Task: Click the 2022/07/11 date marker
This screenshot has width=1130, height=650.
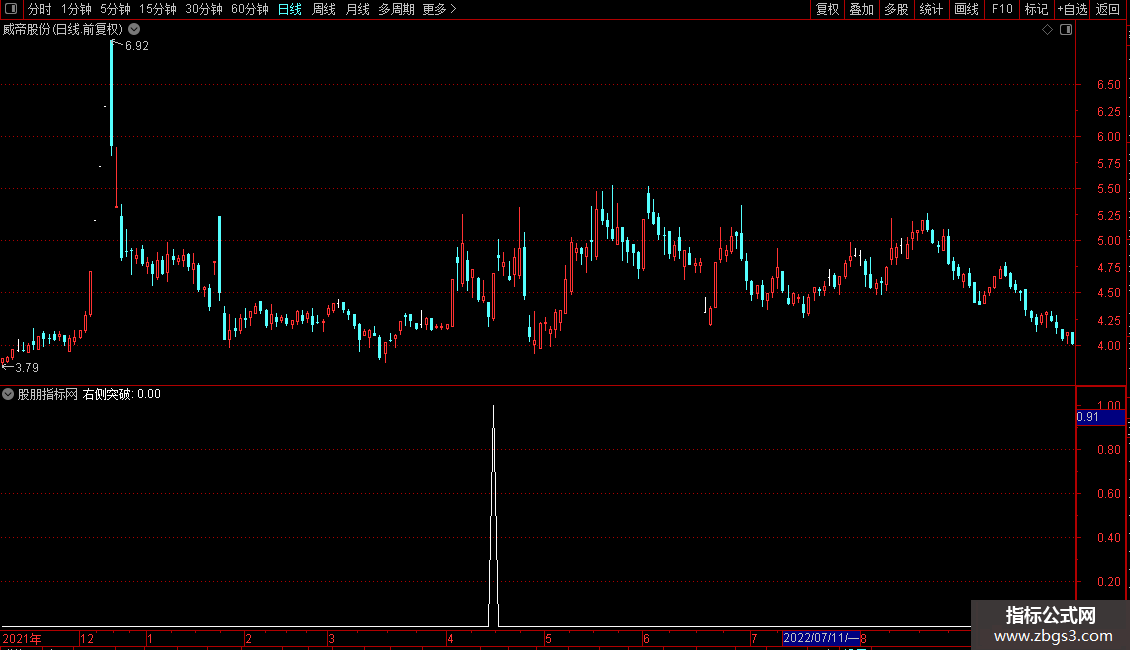Action: [x=821, y=638]
